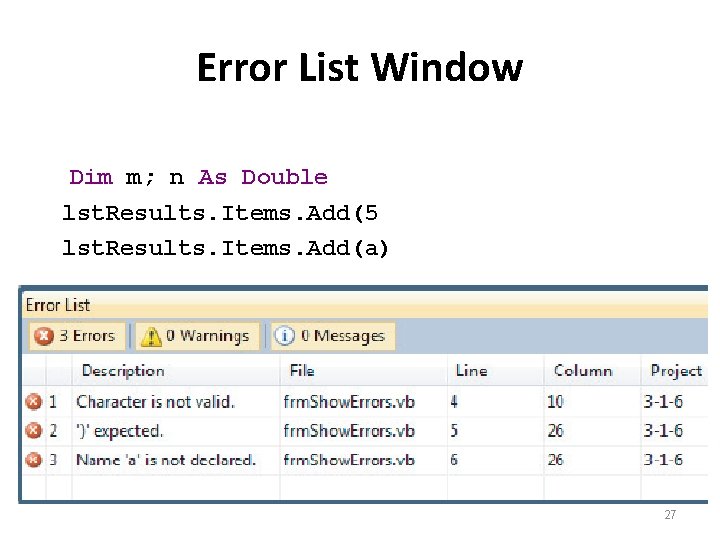The width and height of the screenshot is (720, 540).
Task: Click slide page number 27
Action: click(670, 515)
